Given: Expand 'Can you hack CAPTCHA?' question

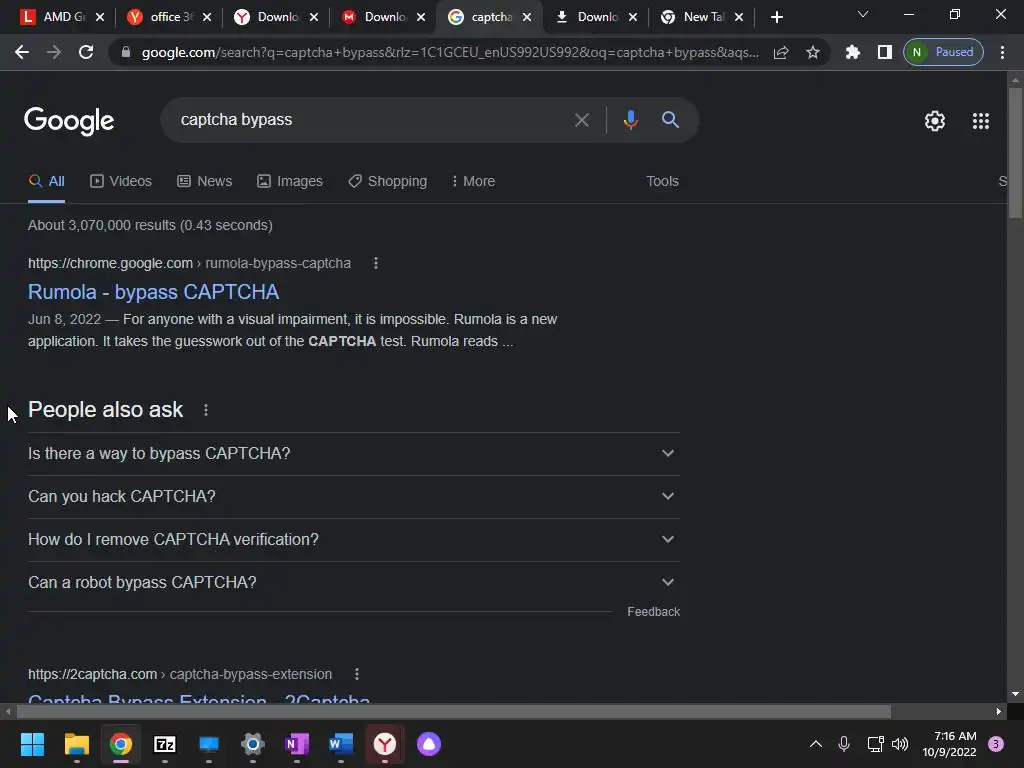Looking at the screenshot, I should pyautogui.click(x=354, y=497).
